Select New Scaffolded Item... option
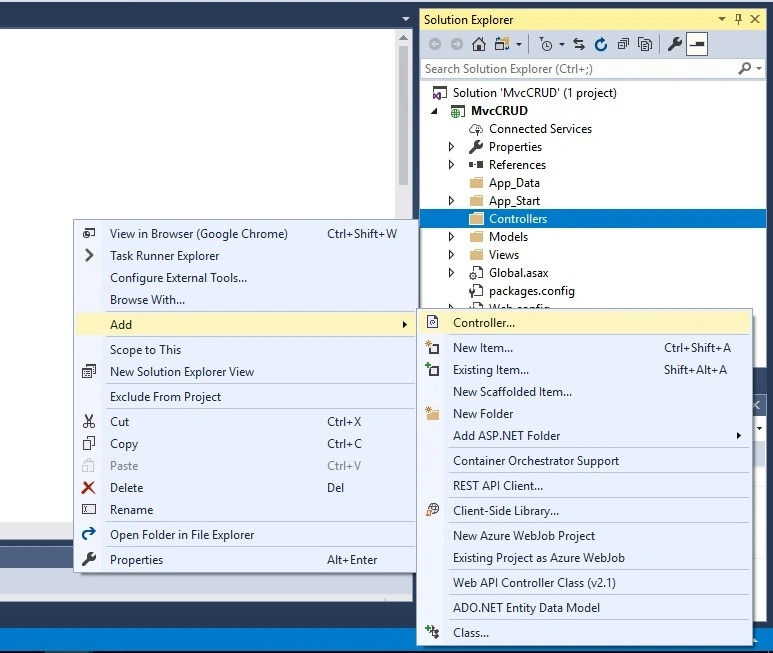Viewport: 773px width, 653px height. (x=585, y=392)
